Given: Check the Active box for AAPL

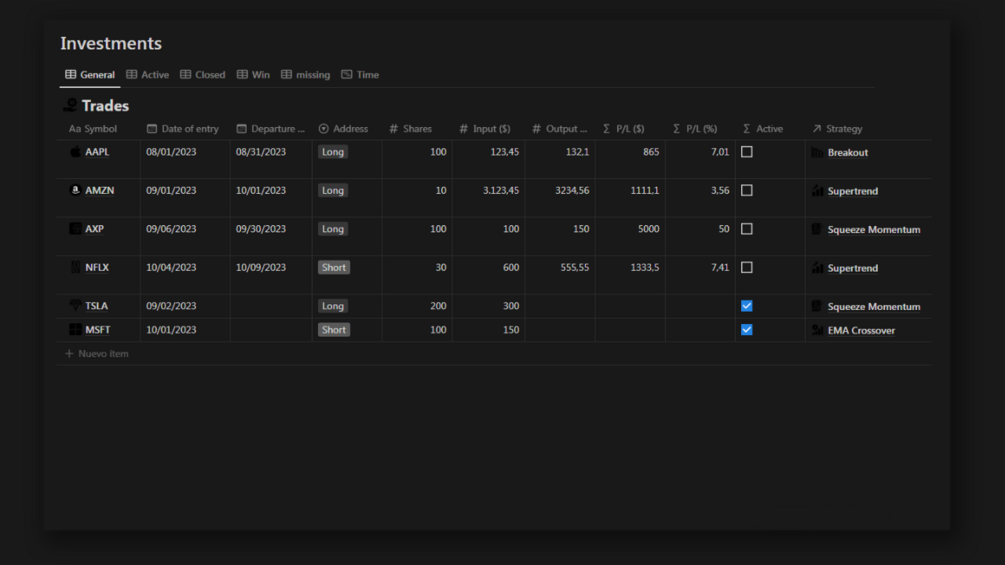Looking at the screenshot, I should [747, 152].
